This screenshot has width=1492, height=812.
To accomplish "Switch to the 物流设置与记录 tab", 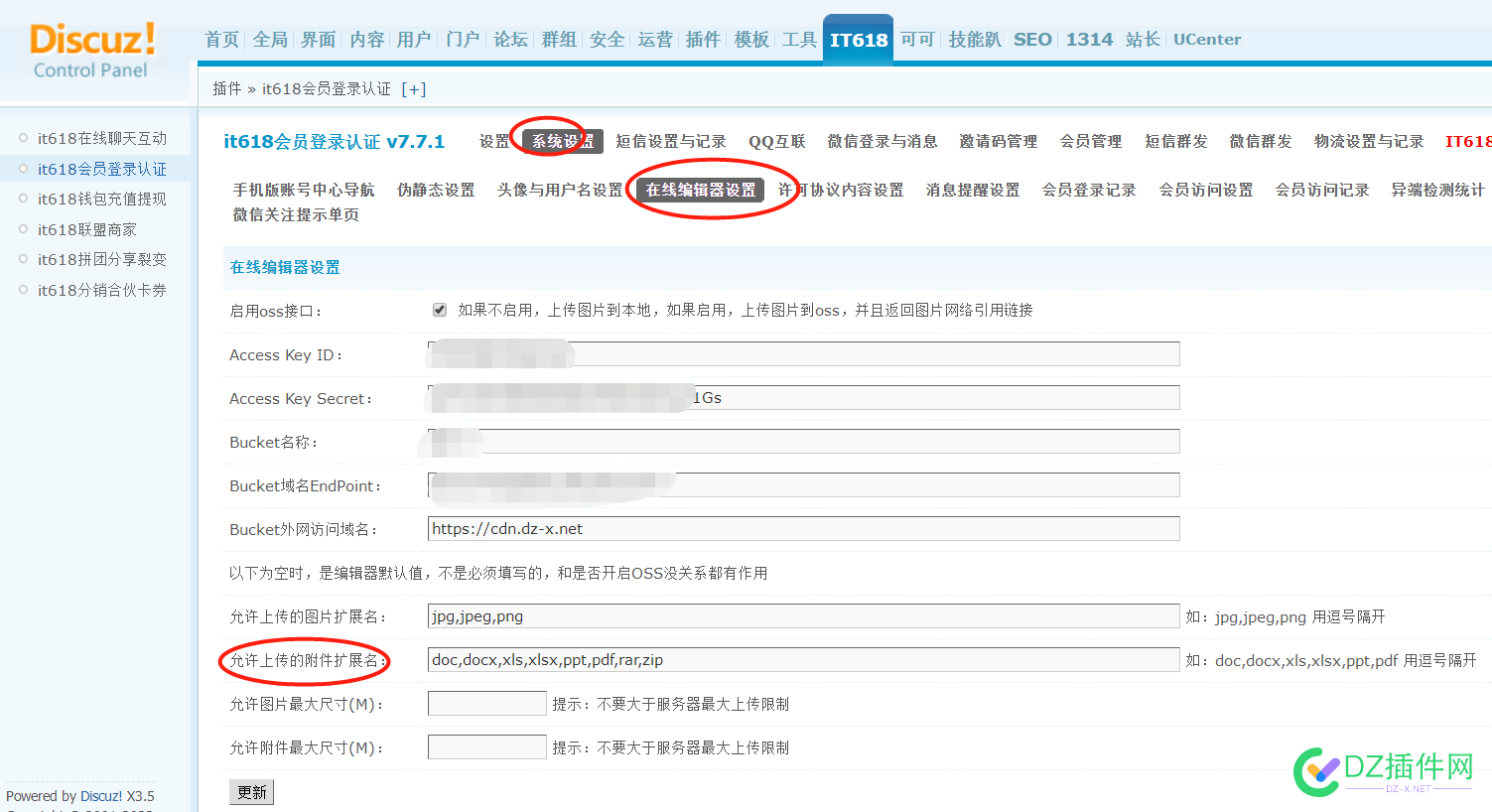I will pyautogui.click(x=1369, y=142).
